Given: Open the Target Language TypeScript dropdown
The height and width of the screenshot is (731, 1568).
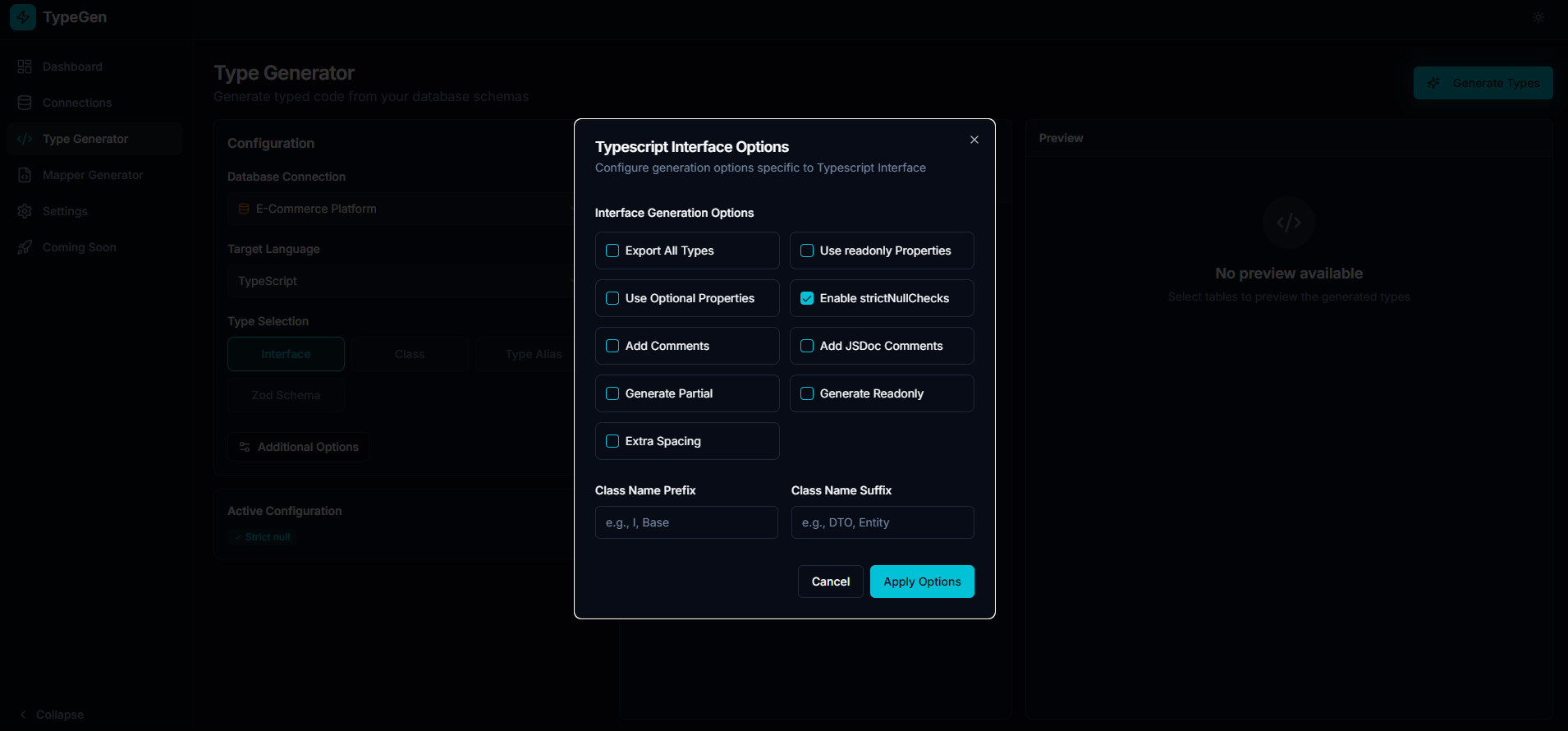Looking at the screenshot, I should [401, 281].
